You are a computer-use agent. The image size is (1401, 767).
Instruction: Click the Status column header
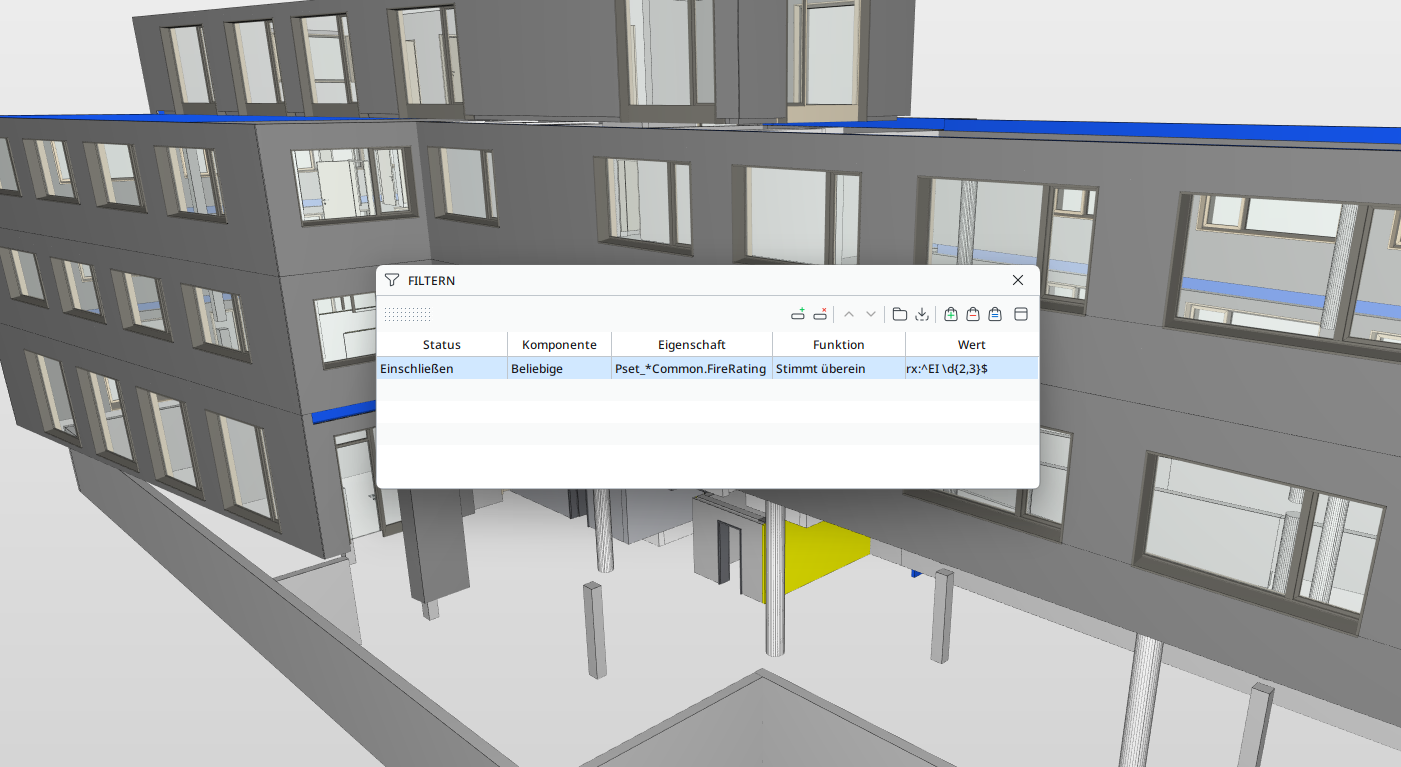click(x=441, y=345)
